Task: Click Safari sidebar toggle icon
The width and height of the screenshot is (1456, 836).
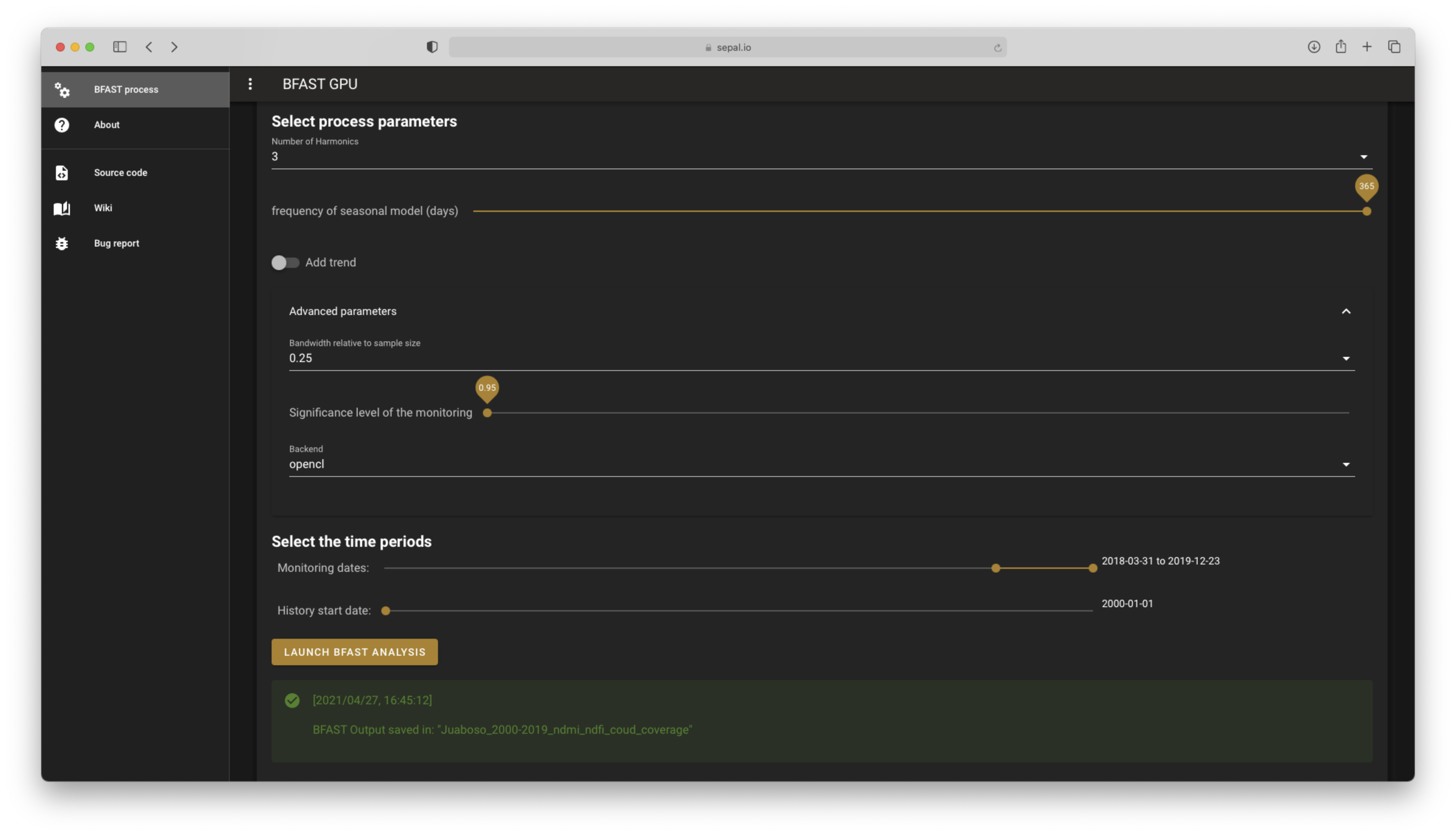Action: click(119, 47)
